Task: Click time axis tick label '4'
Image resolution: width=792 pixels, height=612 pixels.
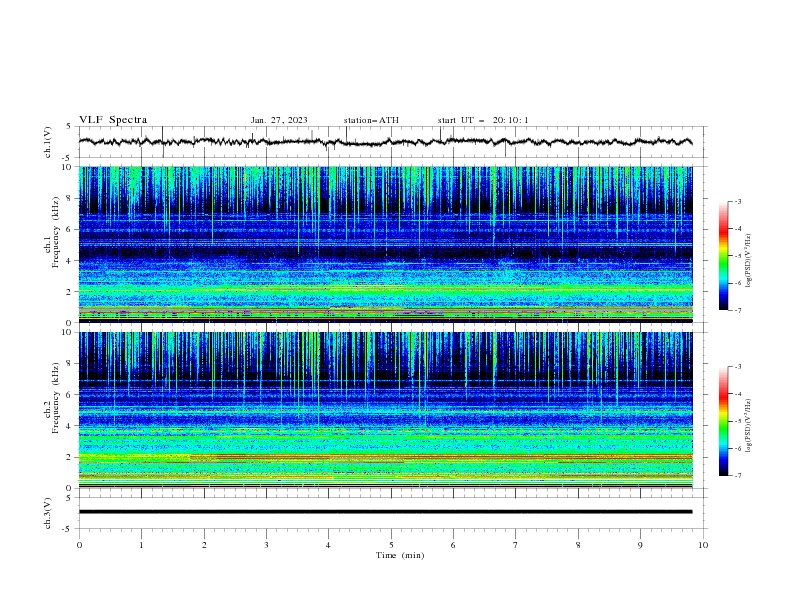Action: pos(328,545)
